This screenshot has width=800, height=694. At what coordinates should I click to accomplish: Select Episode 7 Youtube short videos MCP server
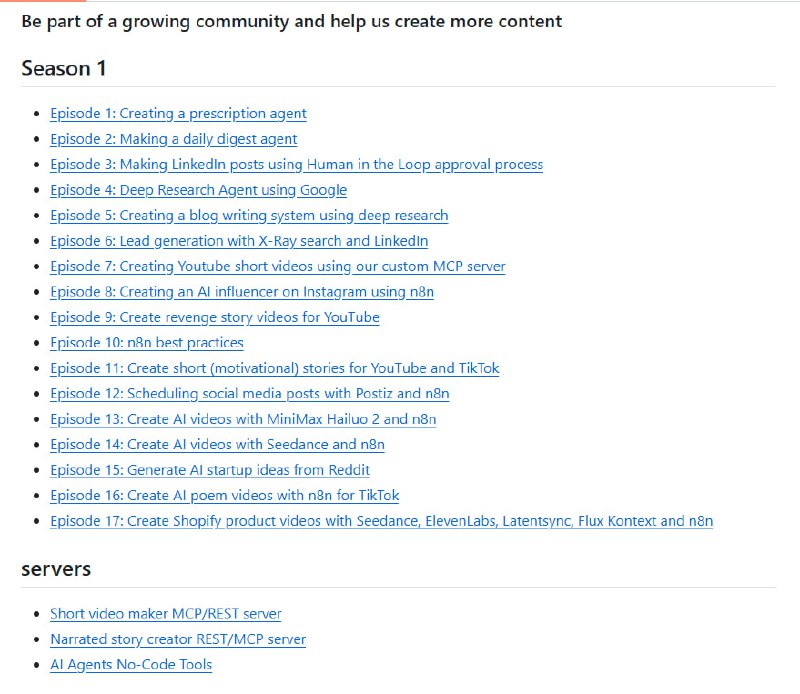point(277,267)
